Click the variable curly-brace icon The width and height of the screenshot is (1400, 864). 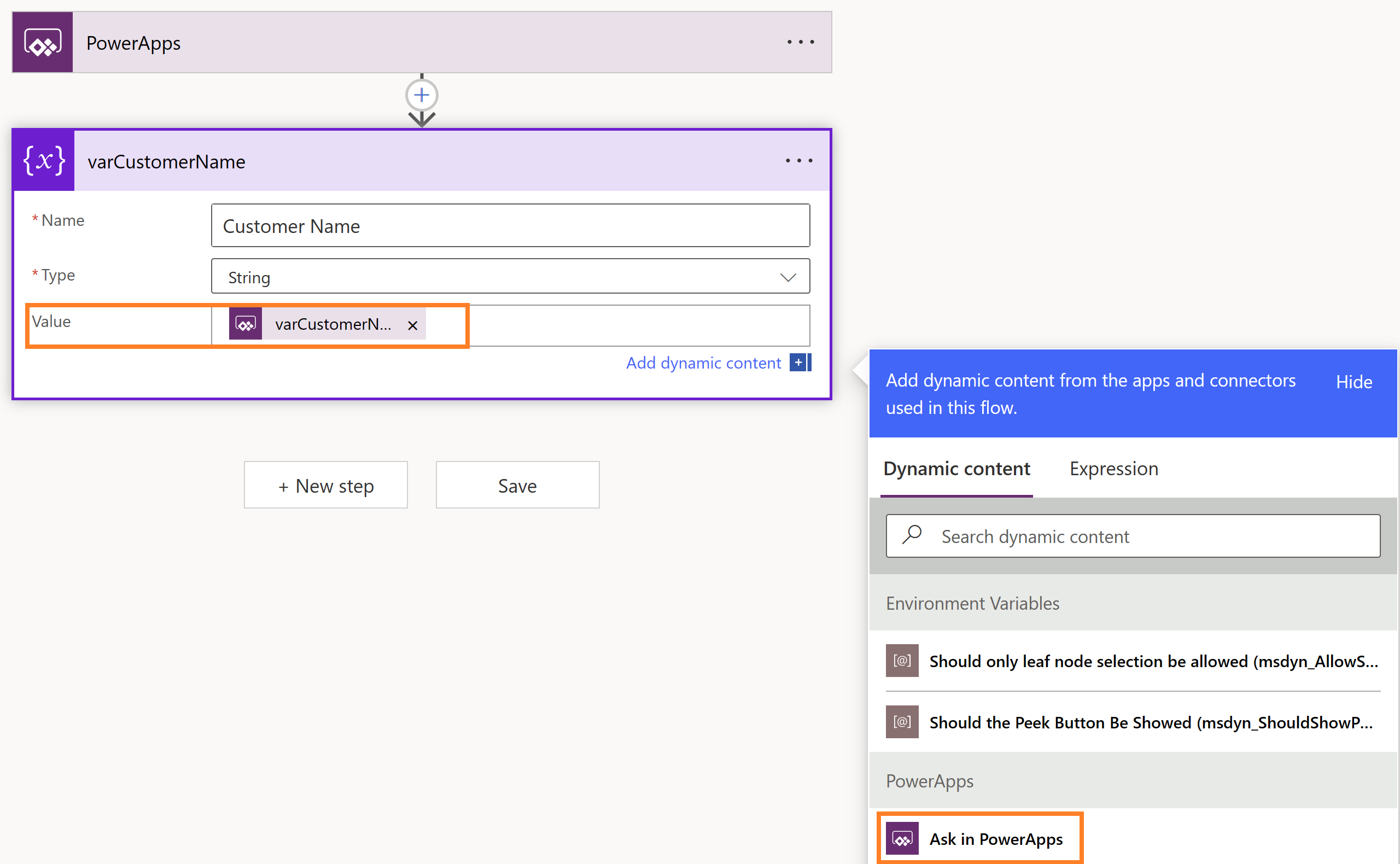coord(44,161)
